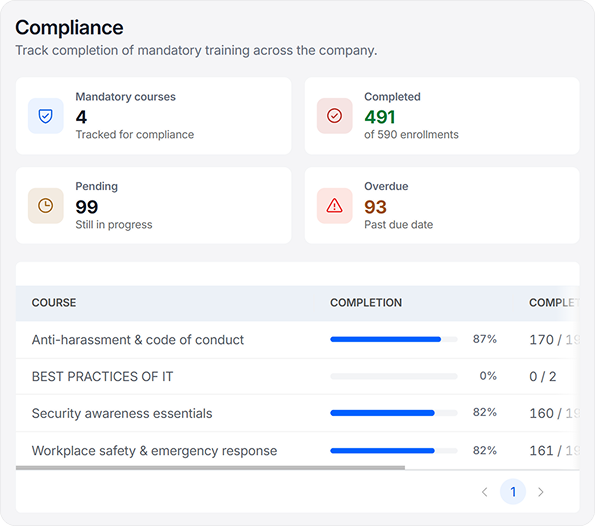Screen dimensions: 595x526
Task: Click the 87% completion value
Action: coord(485,339)
